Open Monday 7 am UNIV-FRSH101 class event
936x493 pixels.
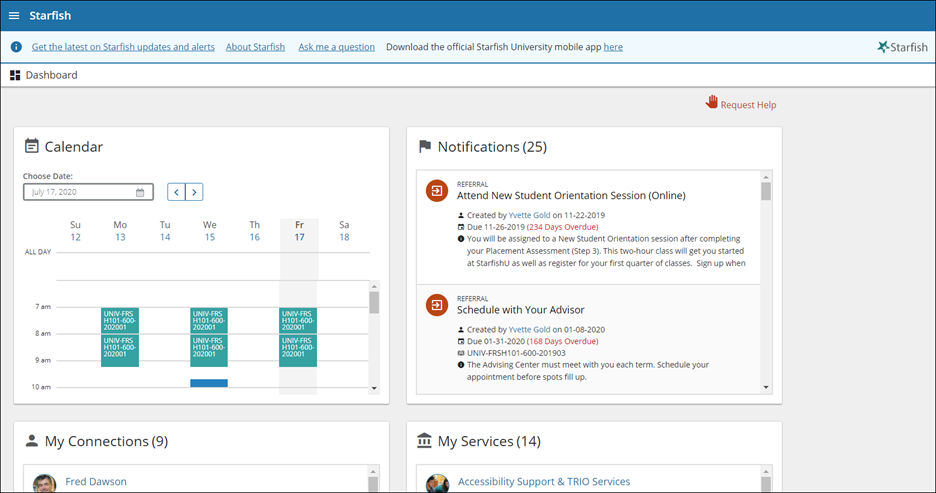click(x=120, y=321)
